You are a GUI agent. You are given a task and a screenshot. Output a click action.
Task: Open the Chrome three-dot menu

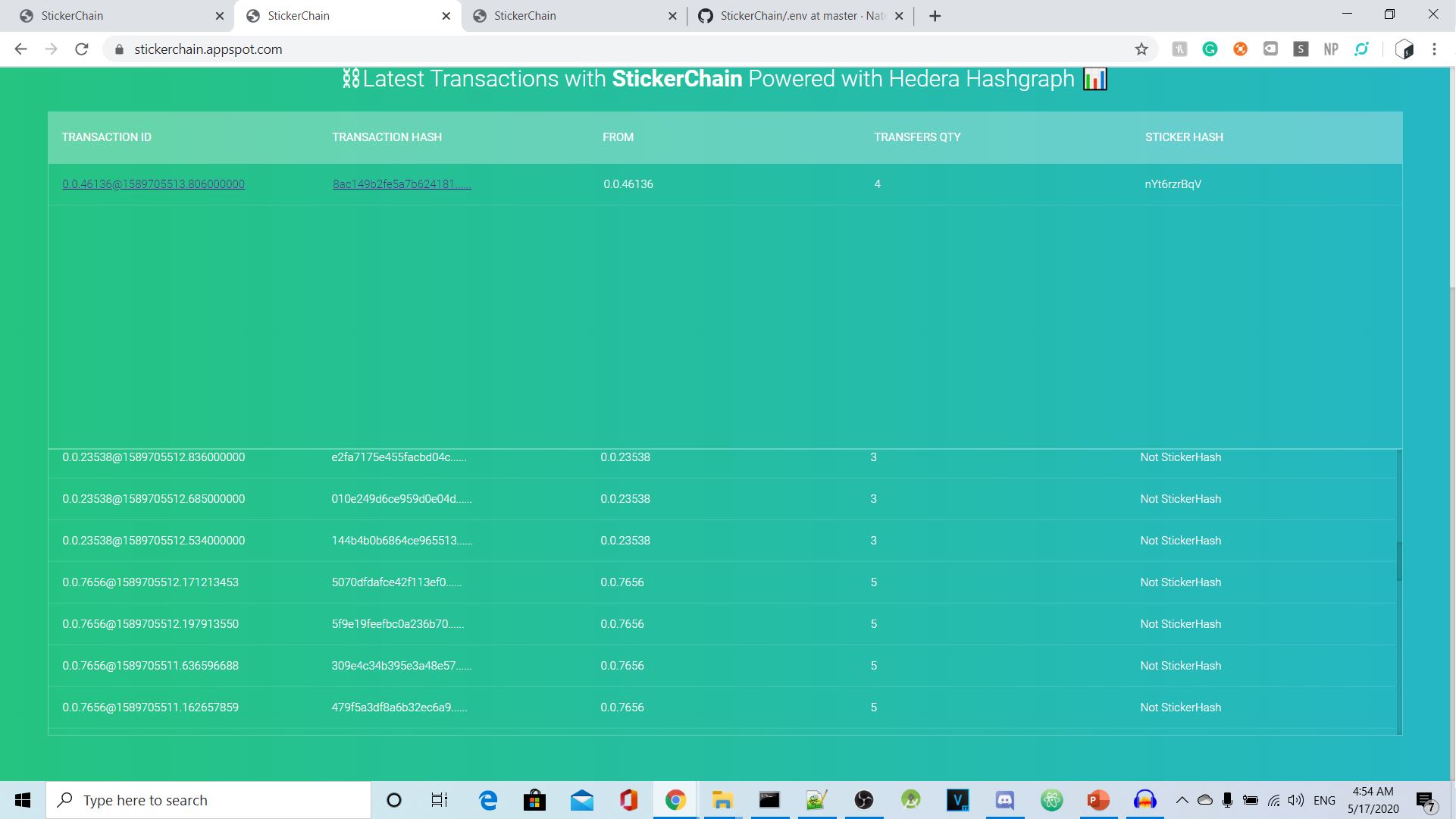pos(1434,49)
